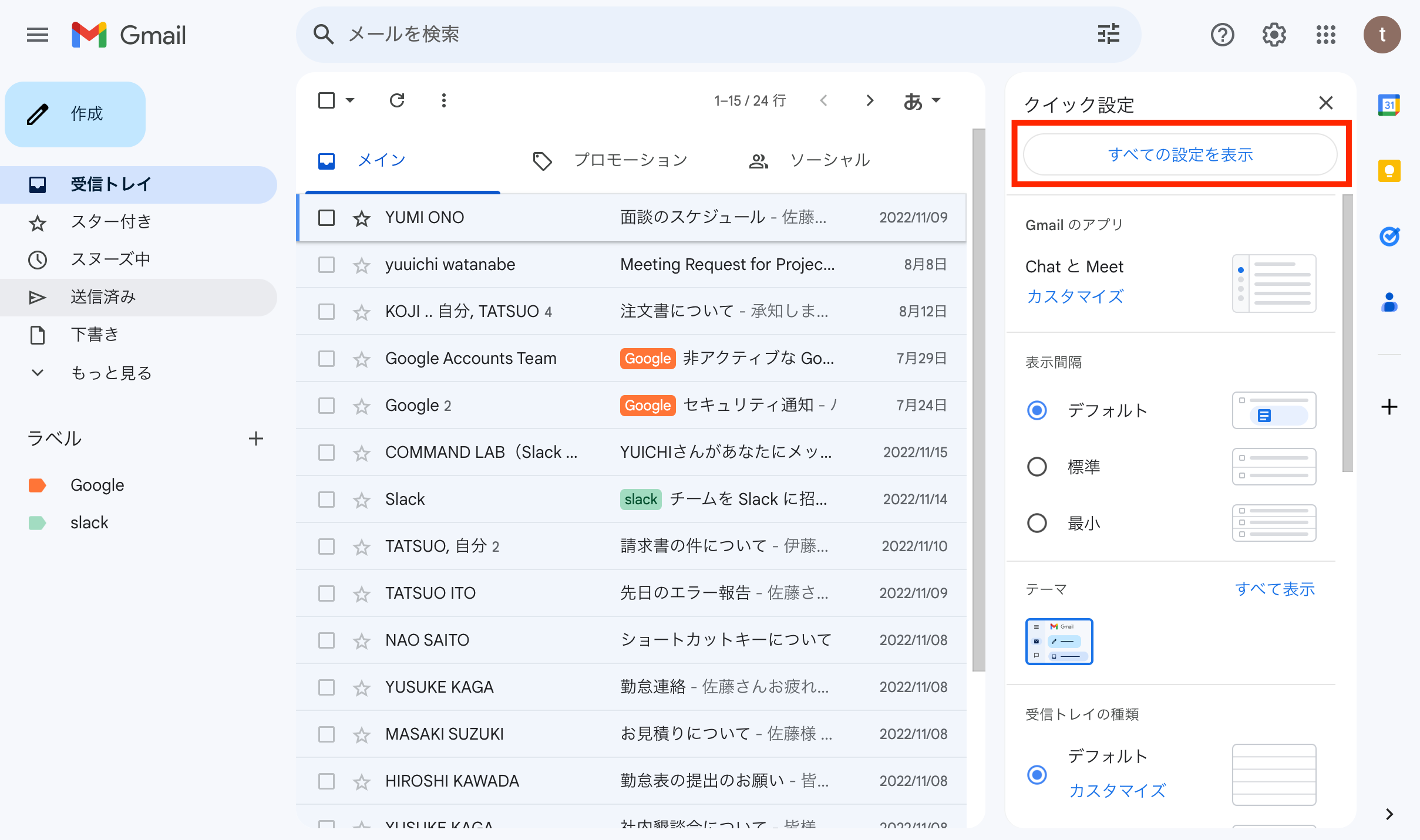The height and width of the screenshot is (840, 1420).
Task: Open the Google 2 セキュリティ通知 email
Action: tap(631, 406)
